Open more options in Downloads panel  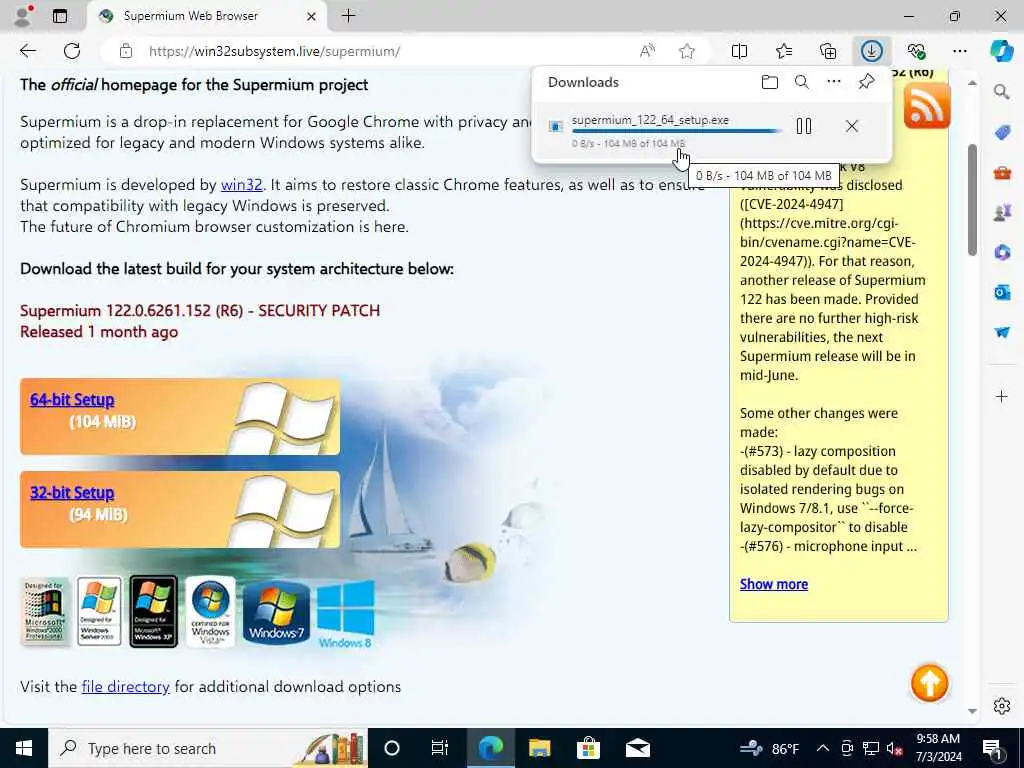[x=834, y=82]
